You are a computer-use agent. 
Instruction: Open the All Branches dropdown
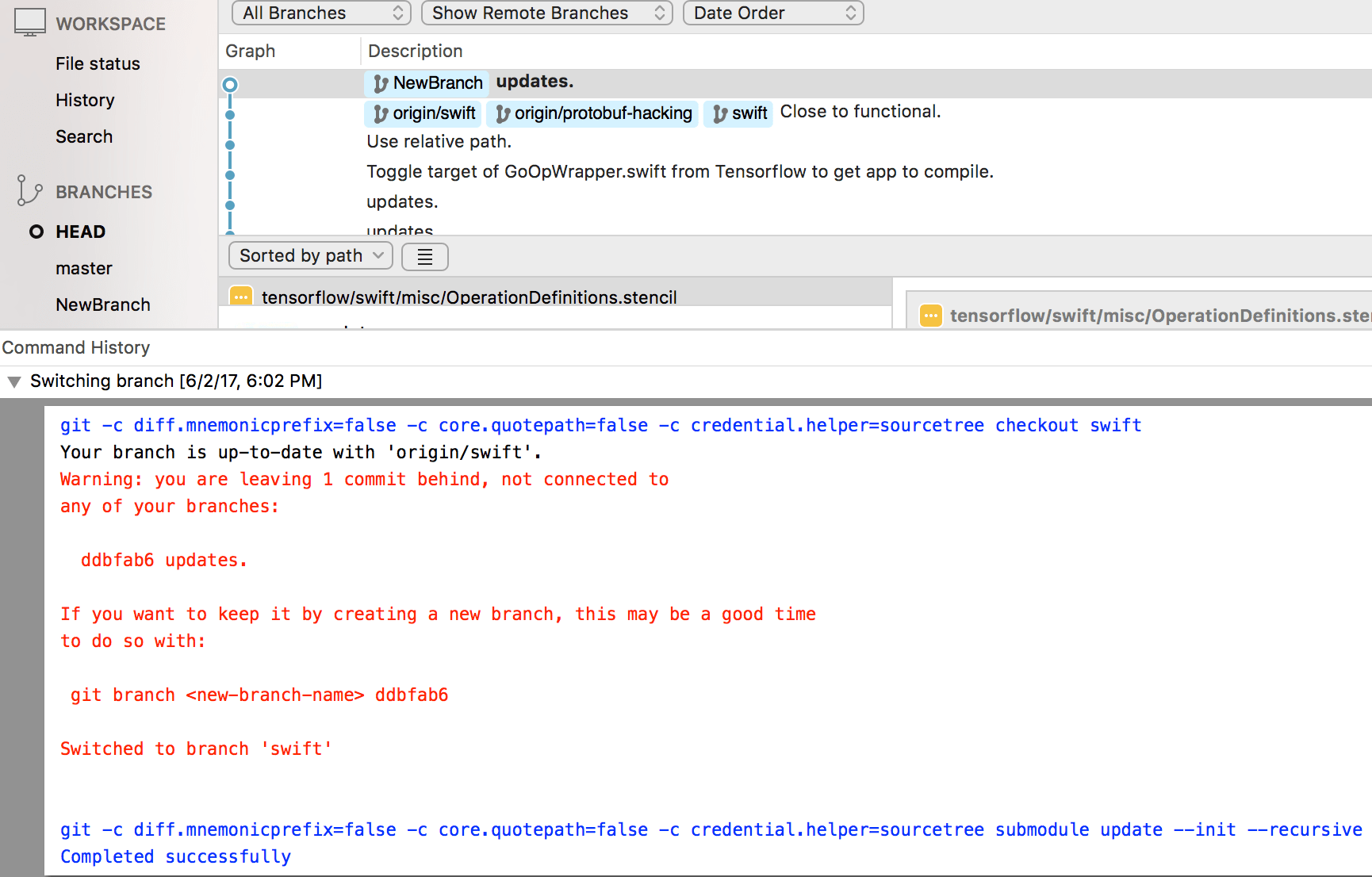coord(321,13)
